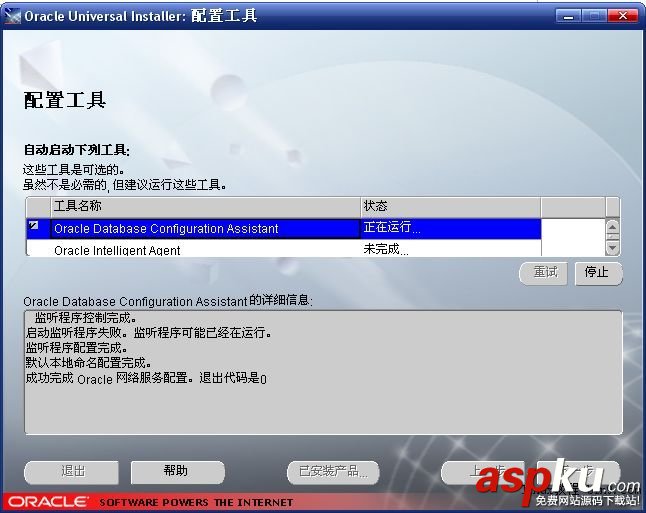
Task: Click the Oracle installer title bar icon
Action: [12, 16]
